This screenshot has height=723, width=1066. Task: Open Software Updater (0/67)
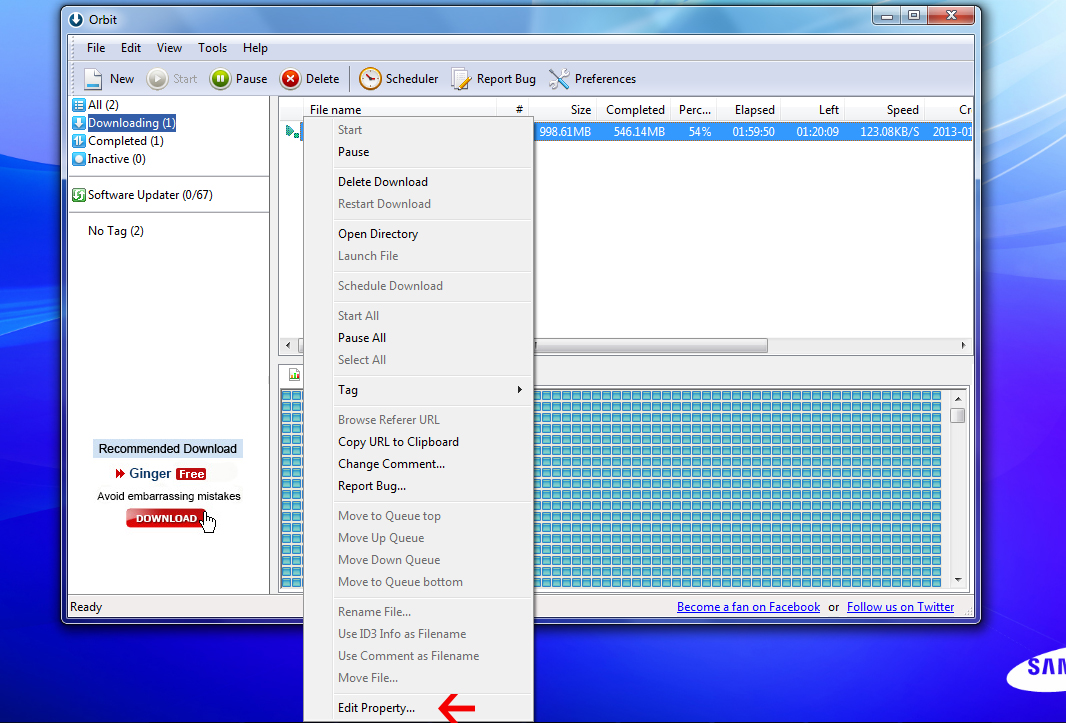coord(150,195)
